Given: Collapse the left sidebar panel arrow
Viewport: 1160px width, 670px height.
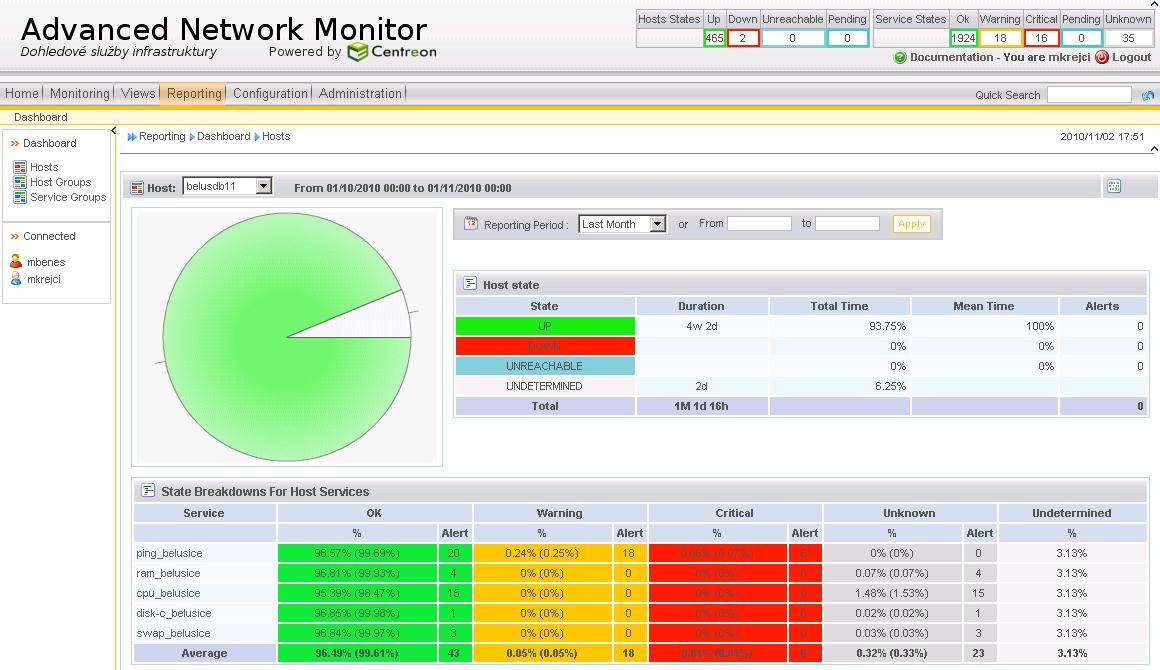Looking at the screenshot, I should pyautogui.click(x=114, y=132).
